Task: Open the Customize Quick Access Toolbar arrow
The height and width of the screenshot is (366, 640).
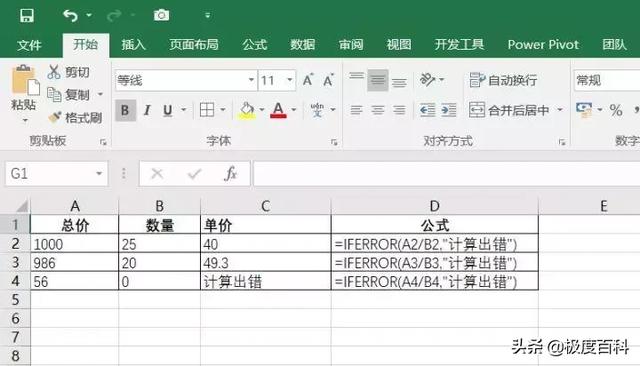Action: coord(207,16)
